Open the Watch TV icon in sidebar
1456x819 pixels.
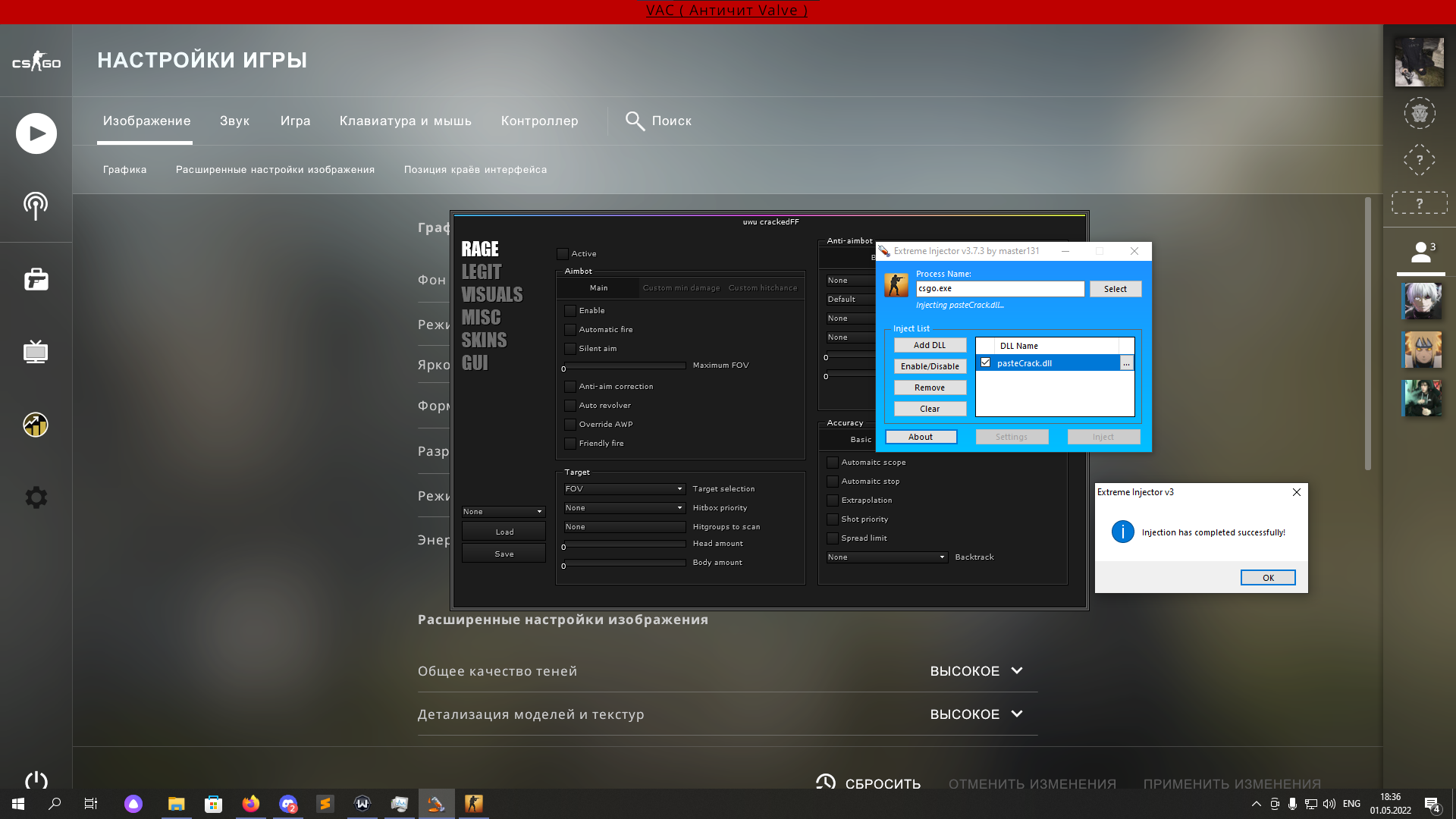point(36,352)
